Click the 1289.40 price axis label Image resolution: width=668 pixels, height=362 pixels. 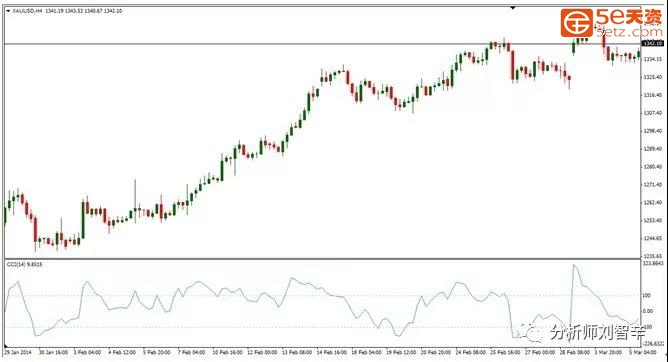(x=653, y=149)
